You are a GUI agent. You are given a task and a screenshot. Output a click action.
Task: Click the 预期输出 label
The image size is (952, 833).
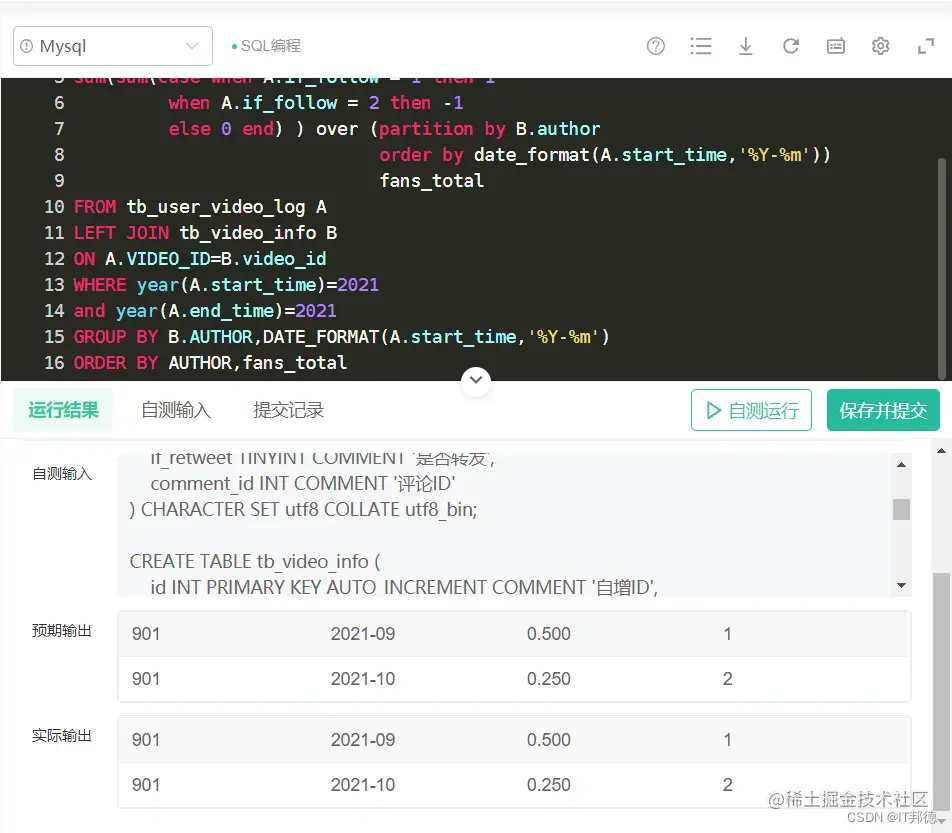61,631
